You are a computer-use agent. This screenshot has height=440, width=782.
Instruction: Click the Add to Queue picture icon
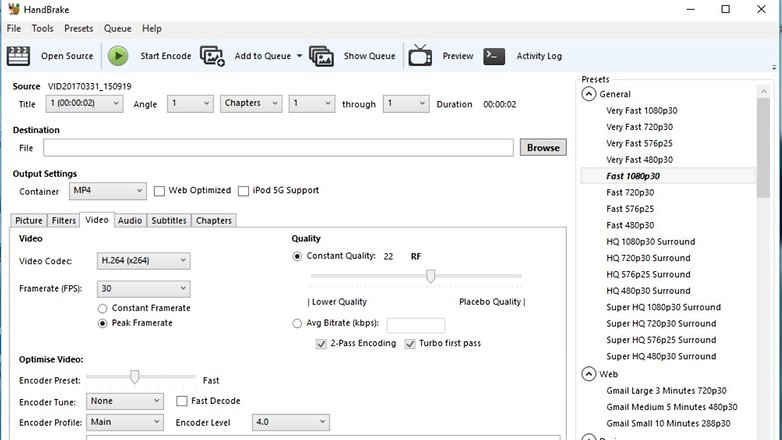click(x=212, y=56)
